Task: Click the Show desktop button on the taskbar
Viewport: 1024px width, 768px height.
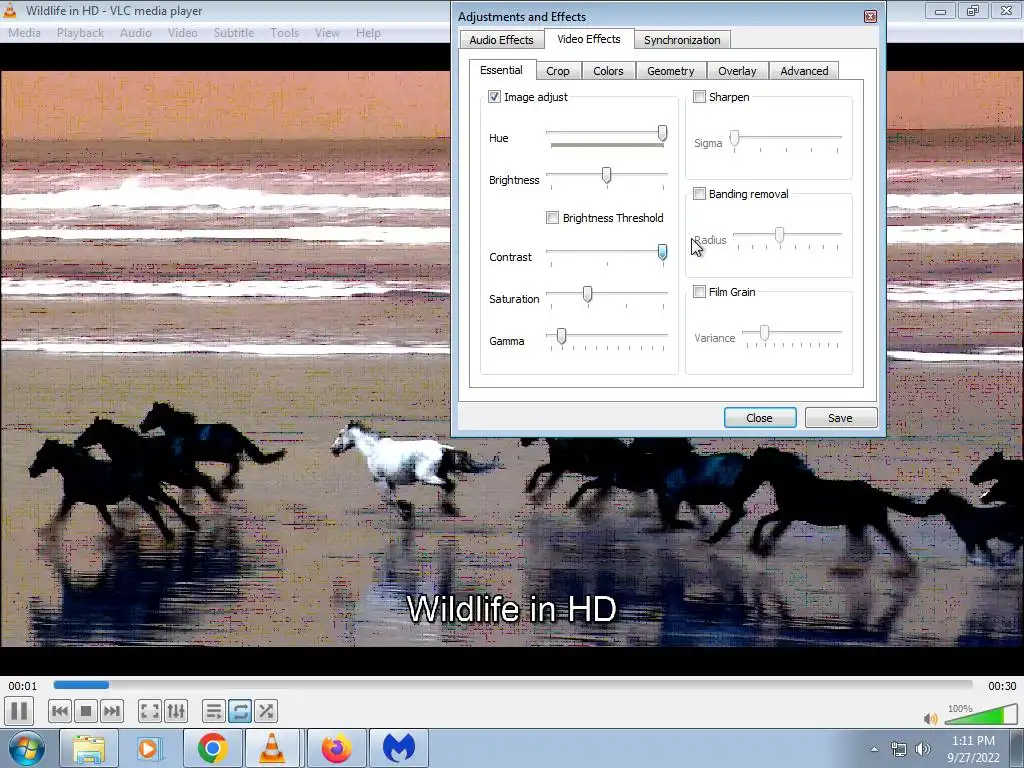Action: (1019, 748)
